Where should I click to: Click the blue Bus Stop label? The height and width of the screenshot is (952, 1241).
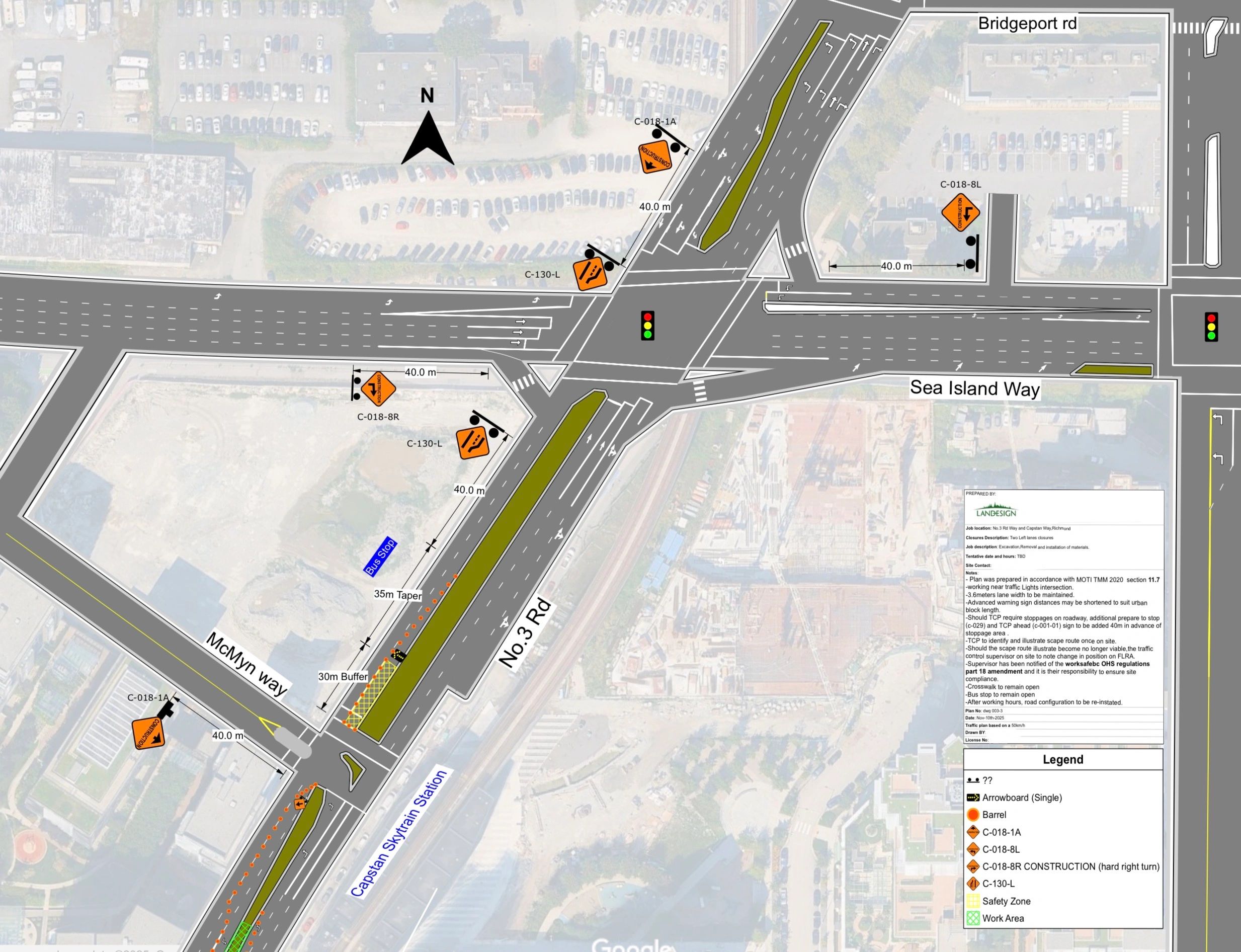coord(379,558)
